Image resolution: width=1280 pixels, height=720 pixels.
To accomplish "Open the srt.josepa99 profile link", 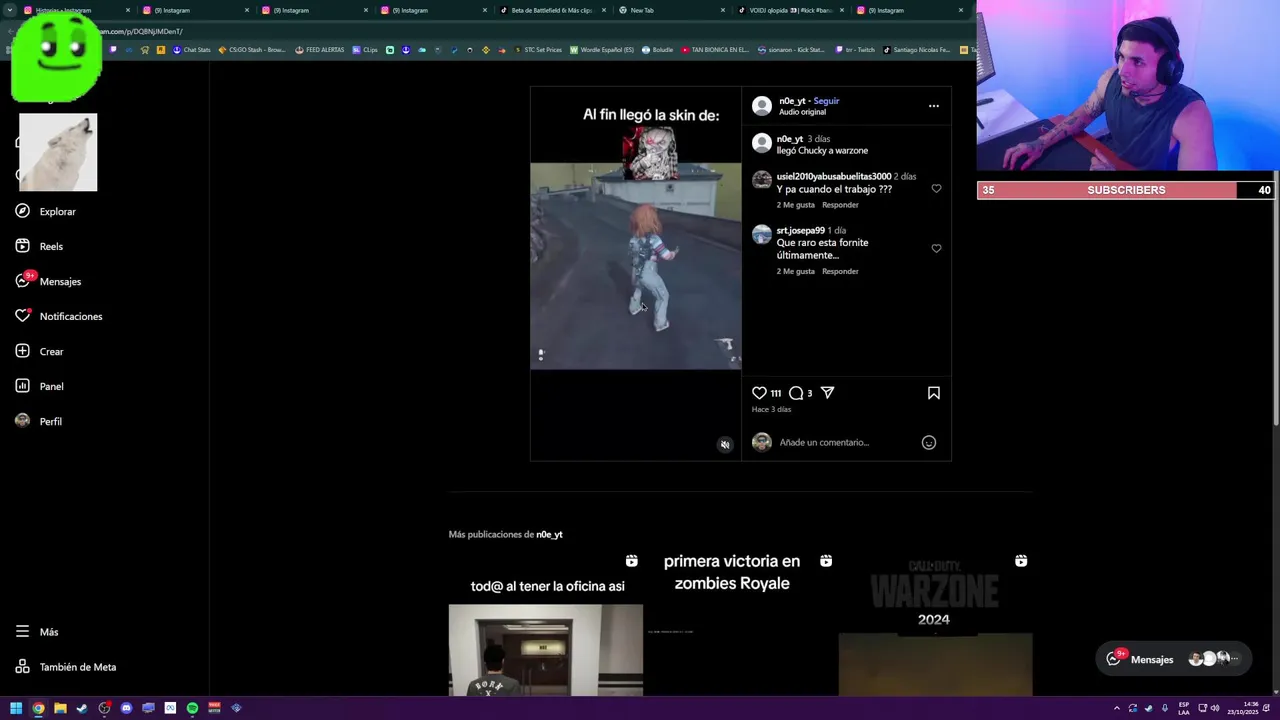I will 801,231.
